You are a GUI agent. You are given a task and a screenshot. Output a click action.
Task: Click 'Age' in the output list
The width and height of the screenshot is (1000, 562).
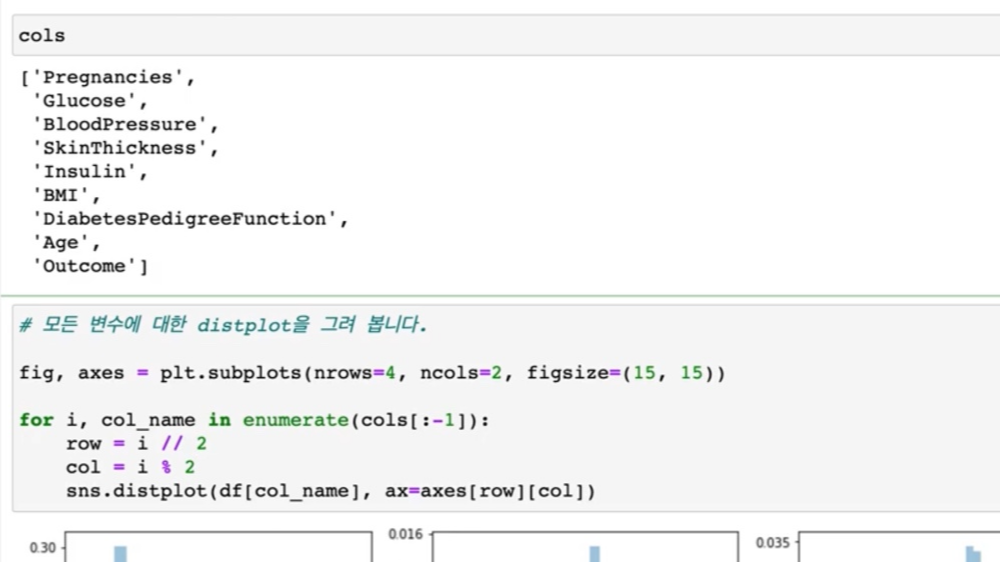(x=61, y=242)
